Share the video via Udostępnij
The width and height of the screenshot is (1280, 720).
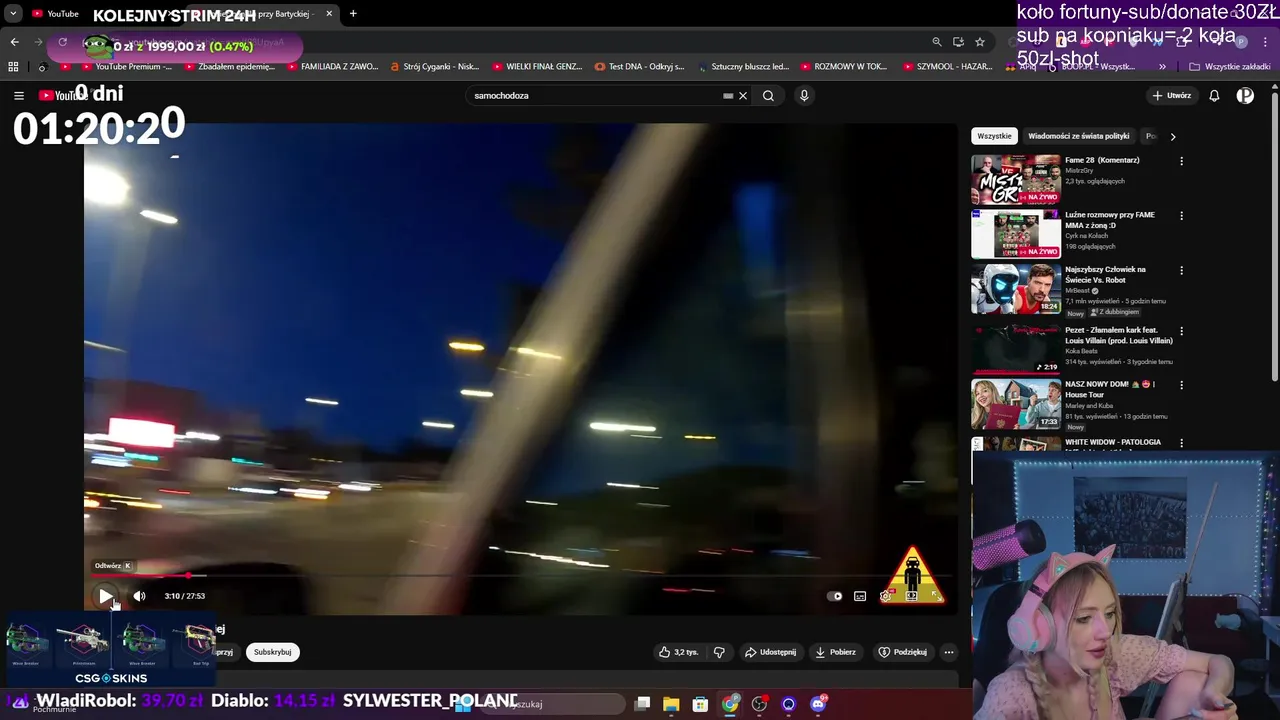[x=770, y=652]
